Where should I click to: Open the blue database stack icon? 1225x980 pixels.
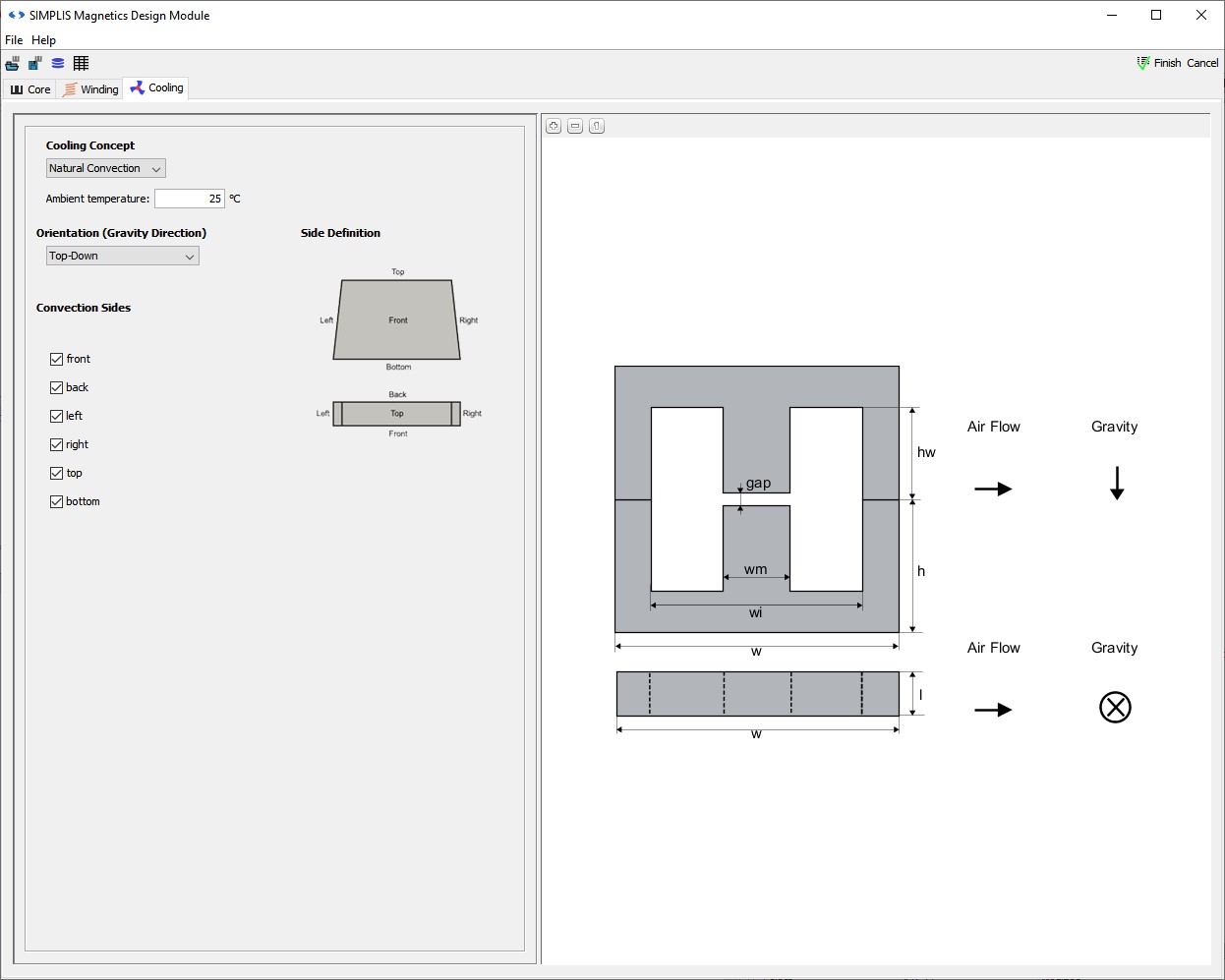(x=58, y=63)
